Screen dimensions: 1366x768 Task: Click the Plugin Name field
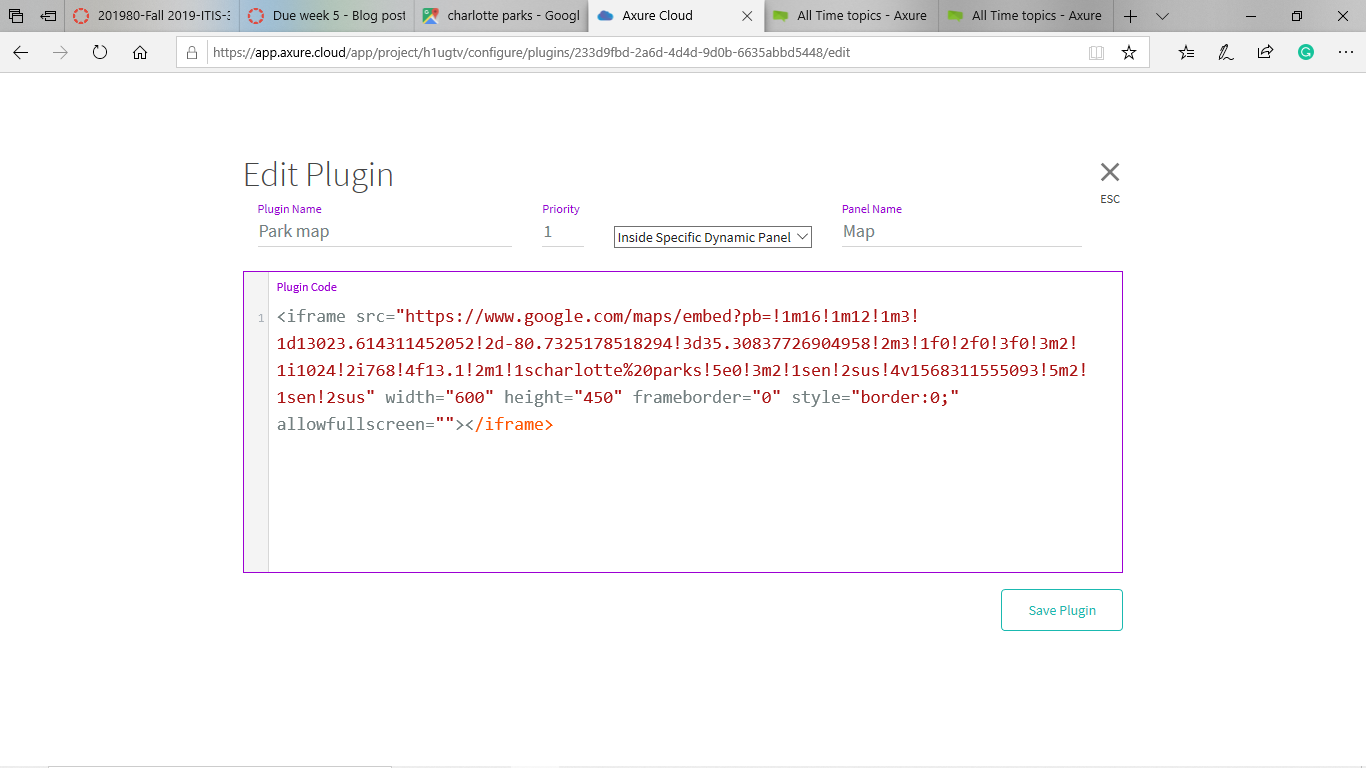point(384,232)
